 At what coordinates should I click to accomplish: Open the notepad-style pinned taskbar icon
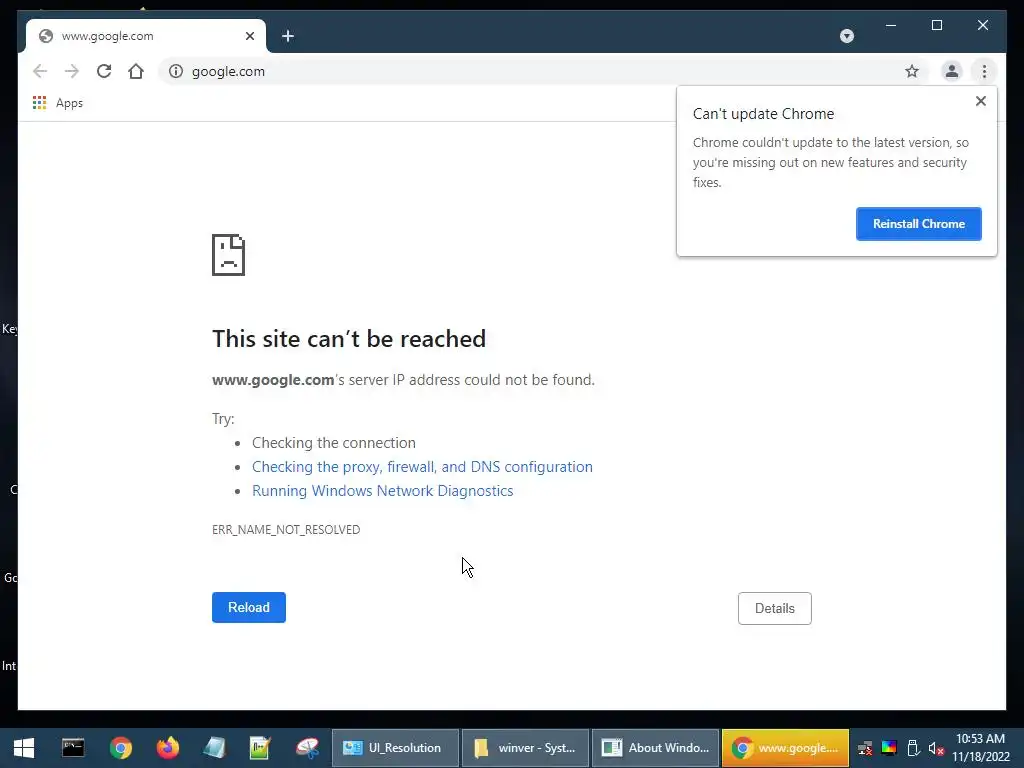coord(214,748)
